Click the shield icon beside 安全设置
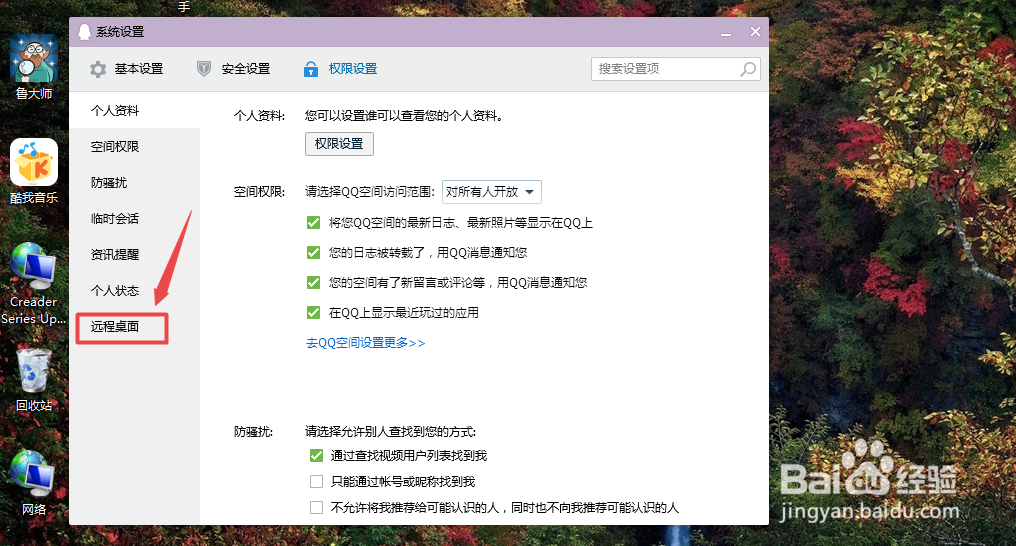 click(x=204, y=69)
